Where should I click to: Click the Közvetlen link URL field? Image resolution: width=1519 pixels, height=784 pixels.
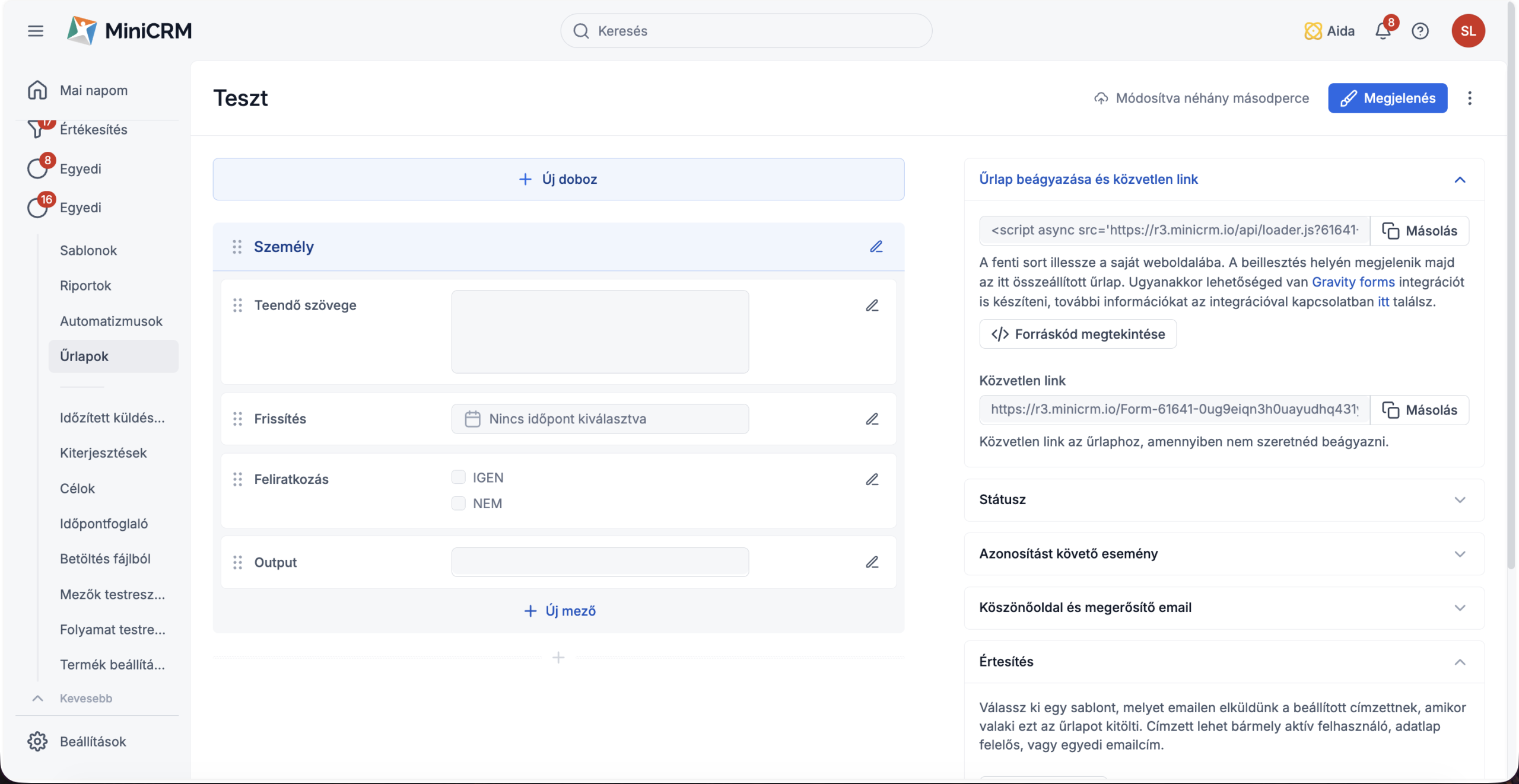1174,410
